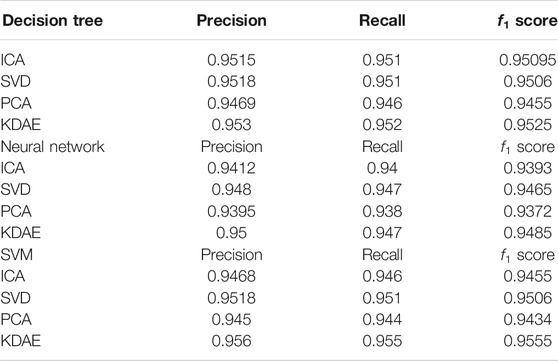Click the precision value 0.945
Viewport: 558px width, 361px height.
231,320
